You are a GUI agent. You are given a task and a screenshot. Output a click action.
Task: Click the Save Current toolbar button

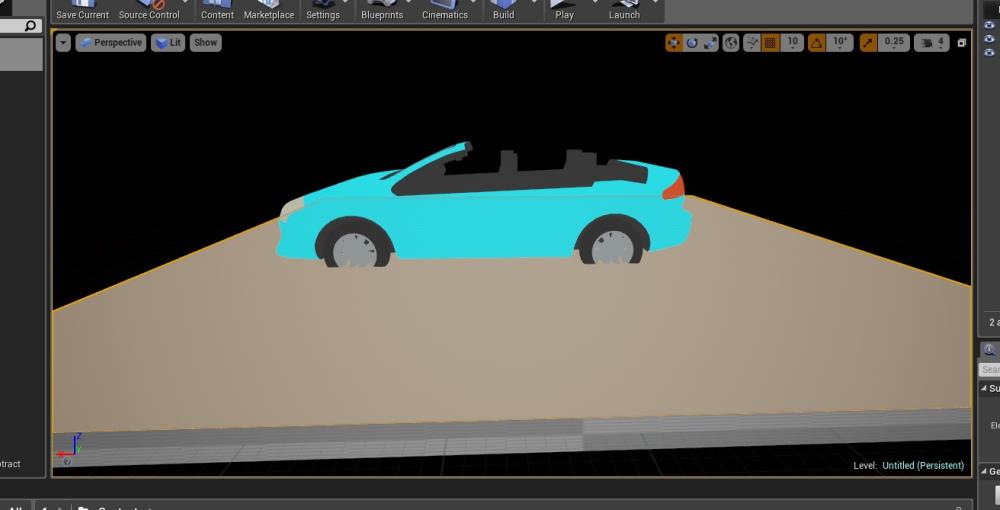82,11
